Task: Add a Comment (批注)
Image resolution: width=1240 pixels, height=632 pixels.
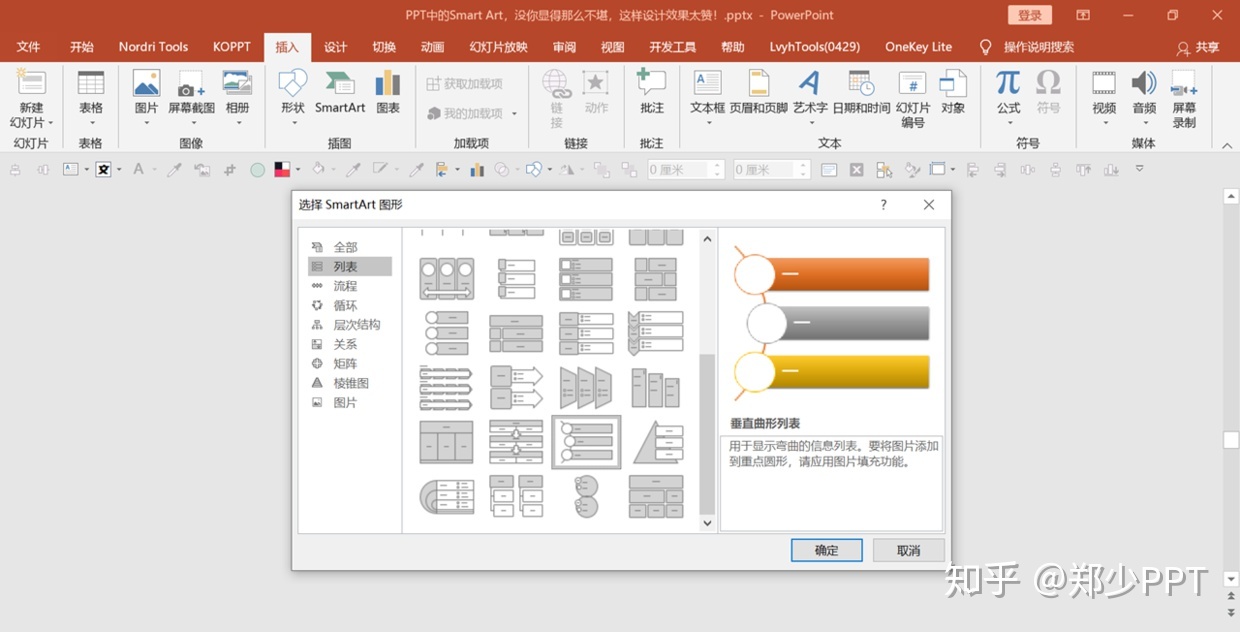Action: 652,92
